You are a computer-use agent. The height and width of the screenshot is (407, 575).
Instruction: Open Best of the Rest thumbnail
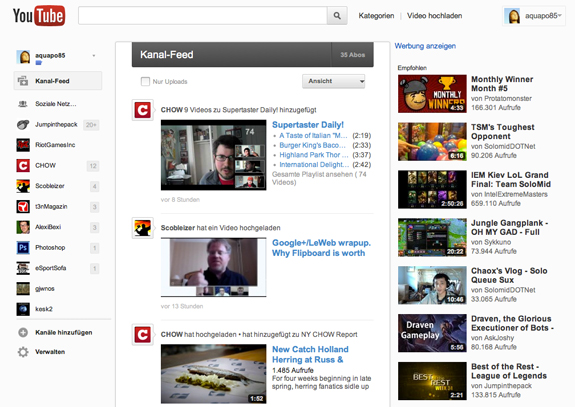[432, 381]
